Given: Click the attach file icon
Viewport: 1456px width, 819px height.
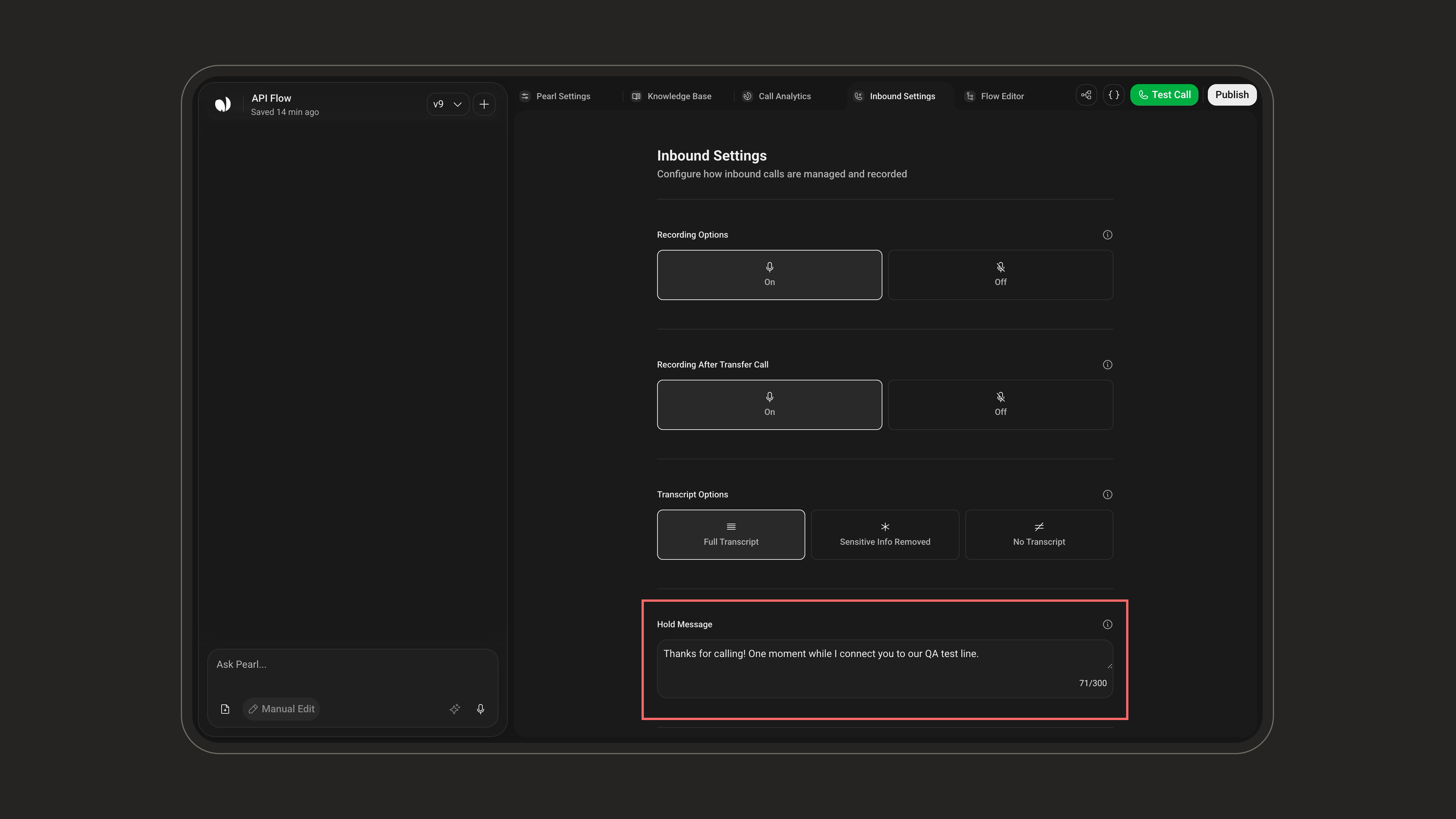Looking at the screenshot, I should [x=225, y=709].
